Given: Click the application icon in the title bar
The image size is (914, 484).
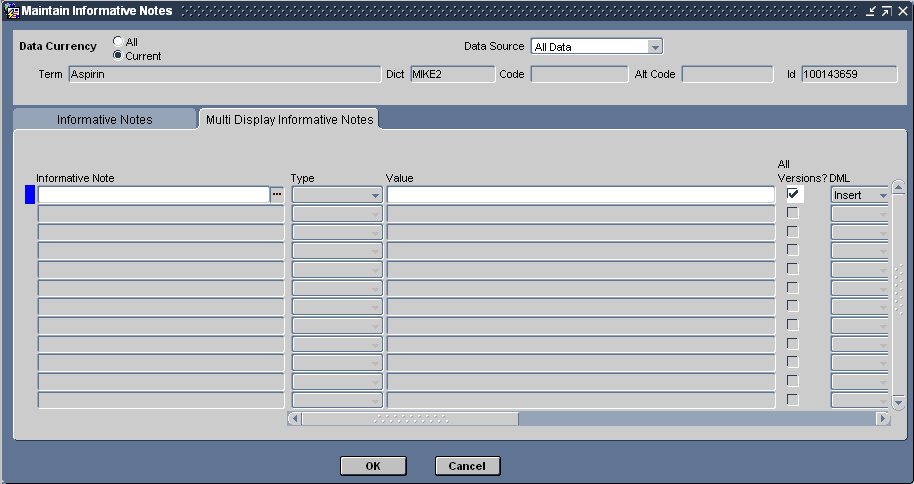Looking at the screenshot, I should 12,11.
